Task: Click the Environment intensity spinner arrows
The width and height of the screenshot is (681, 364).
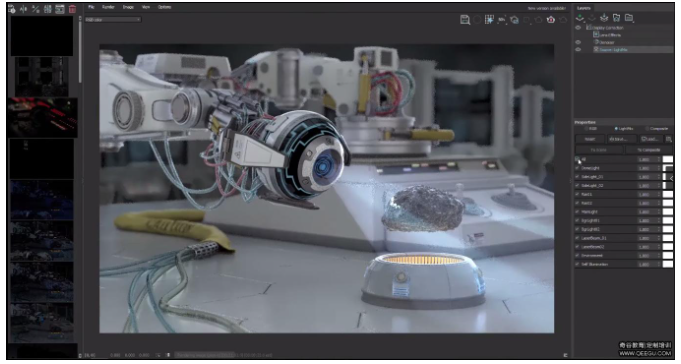Action: tap(659, 255)
